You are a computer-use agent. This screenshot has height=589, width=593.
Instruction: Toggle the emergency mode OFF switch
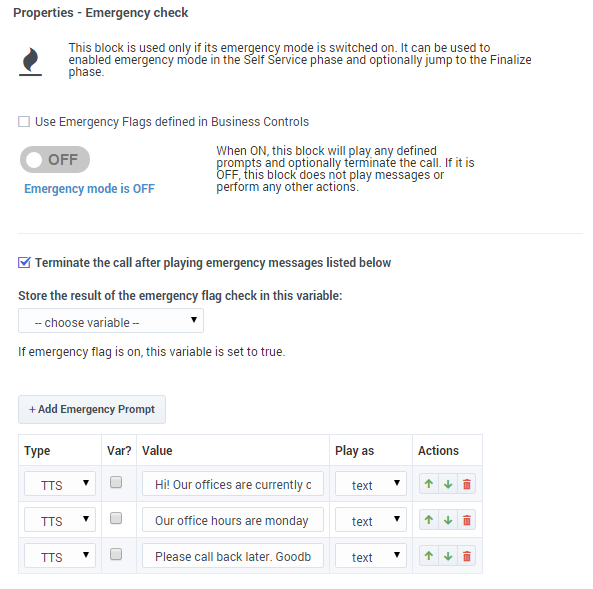[55, 160]
